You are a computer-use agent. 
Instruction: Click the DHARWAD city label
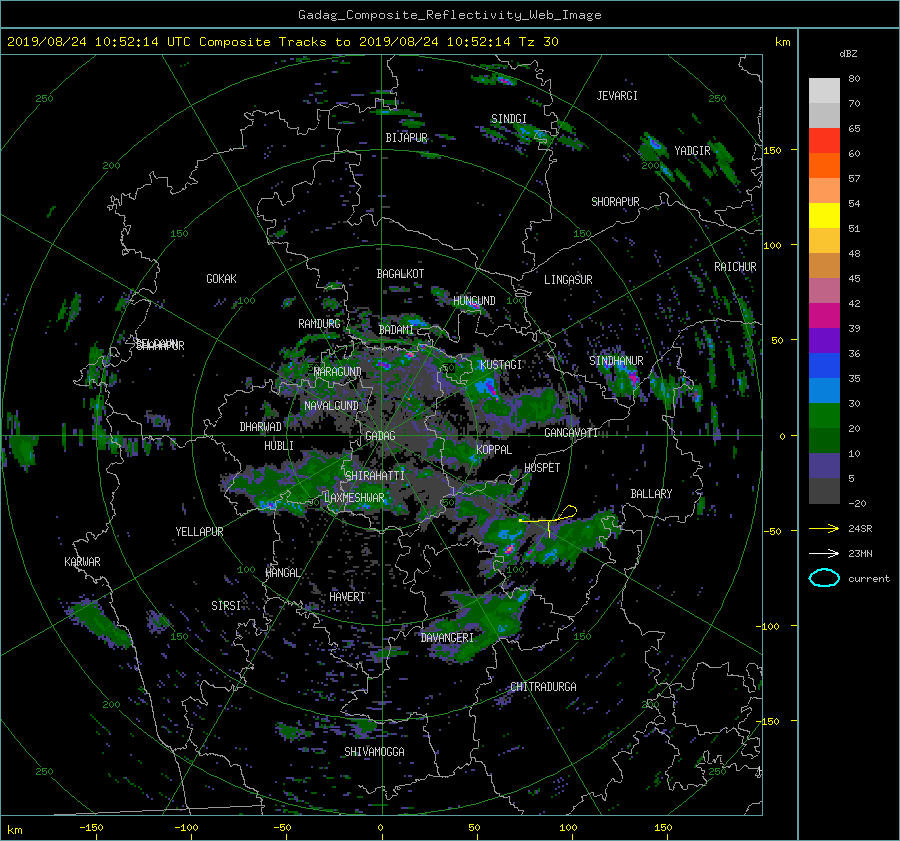click(x=261, y=427)
